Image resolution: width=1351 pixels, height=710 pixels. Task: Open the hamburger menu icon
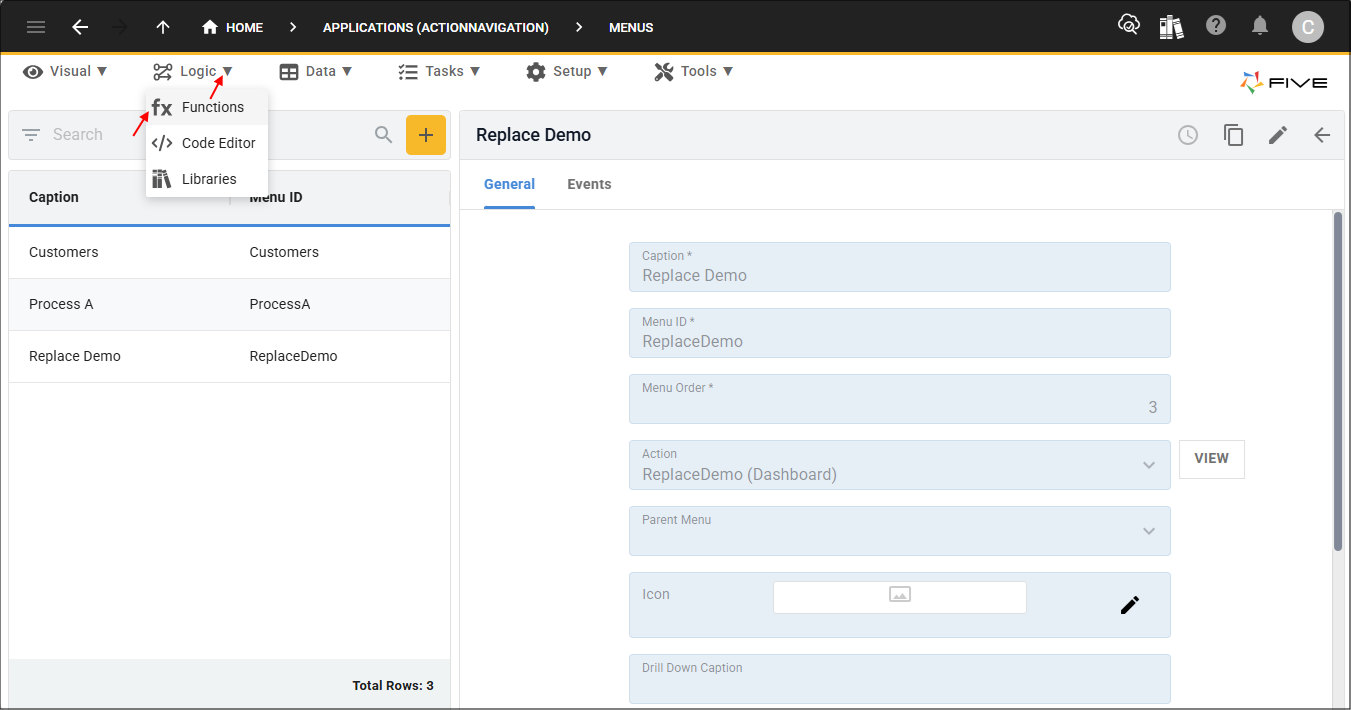pos(36,27)
